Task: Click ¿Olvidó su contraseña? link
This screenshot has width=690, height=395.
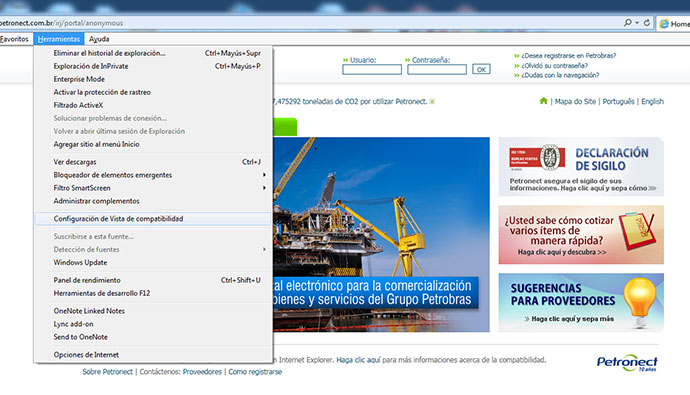Action: pyautogui.click(x=554, y=66)
